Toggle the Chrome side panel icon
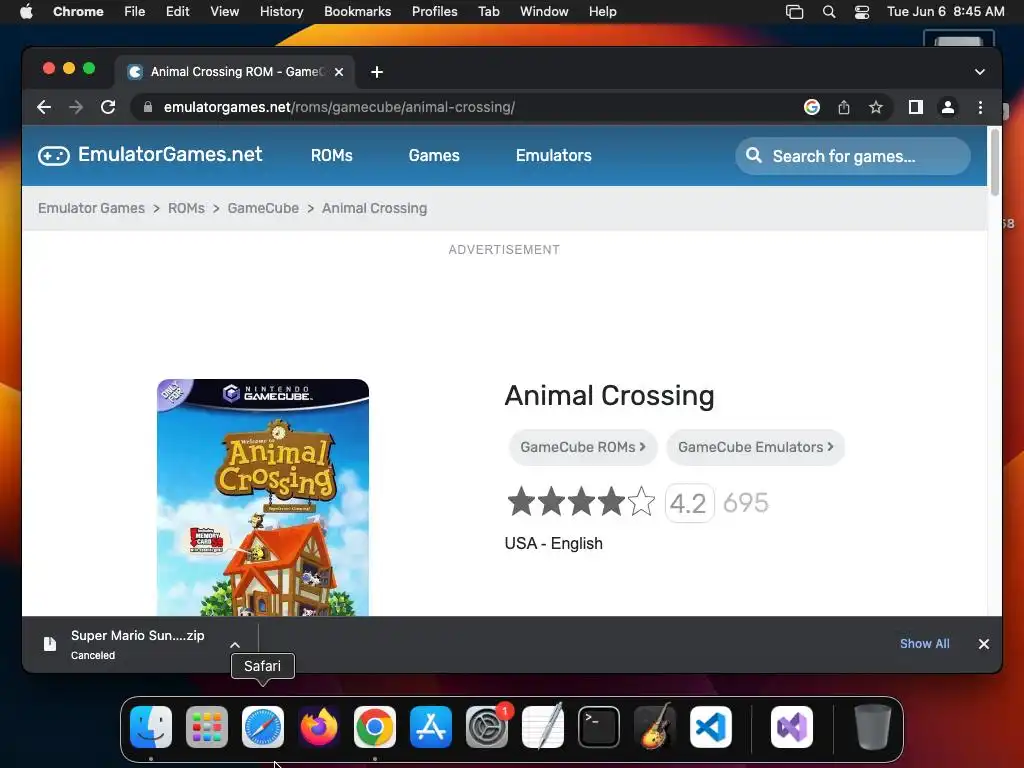 coord(916,107)
